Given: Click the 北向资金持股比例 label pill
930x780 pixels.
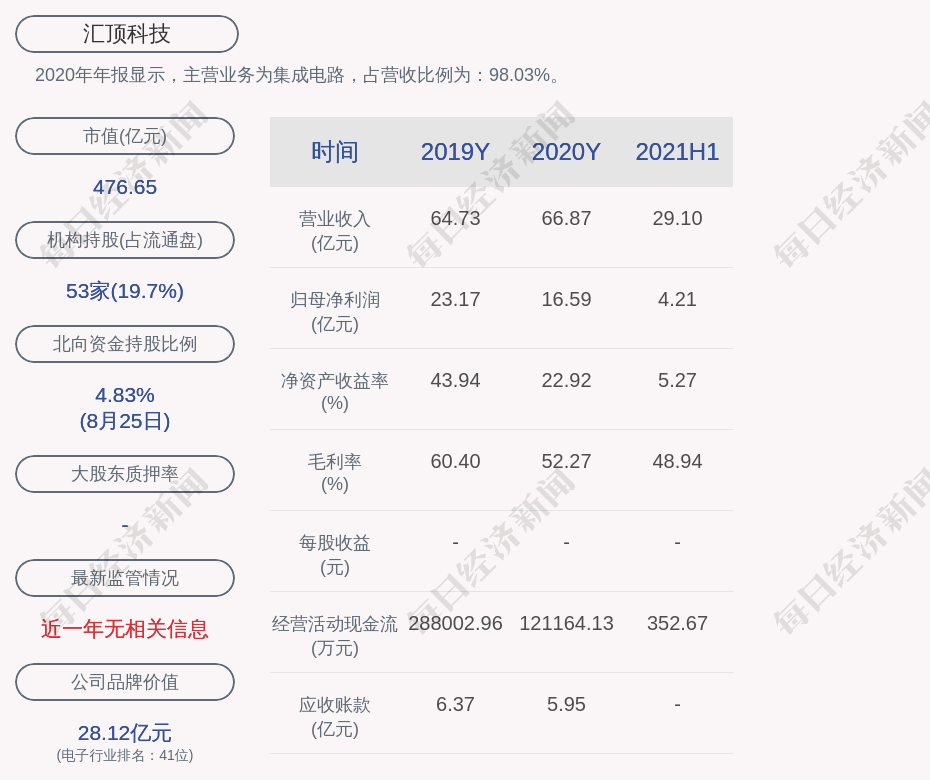Looking at the screenshot, I should (x=125, y=344).
